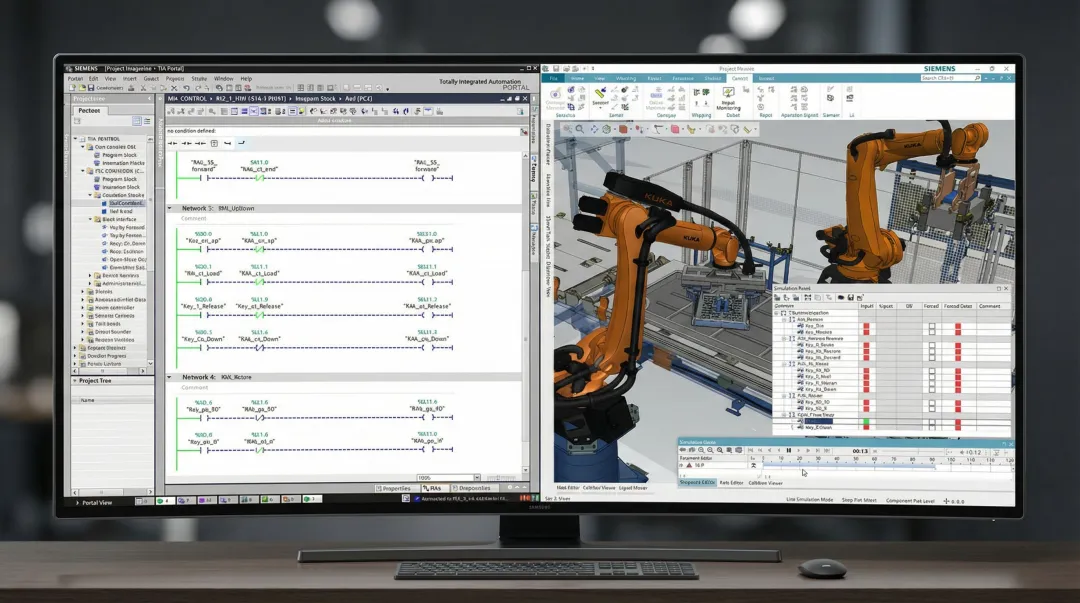Click the Save project icon in TIA Portal toolbar
The image size is (1080, 603).
91,88
